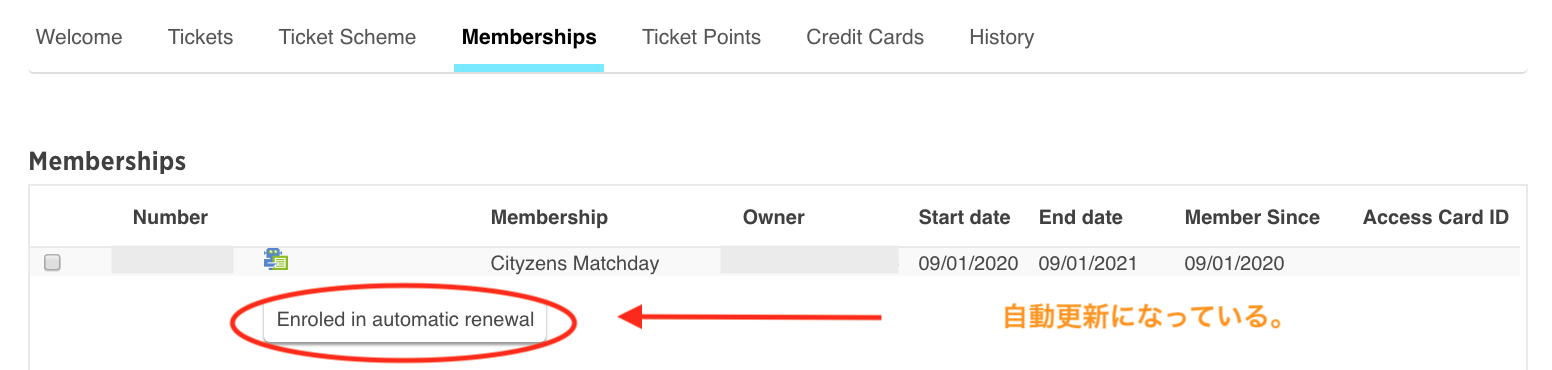Open the Welcome tab
This screenshot has height=370, width=1552.
(79, 37)
